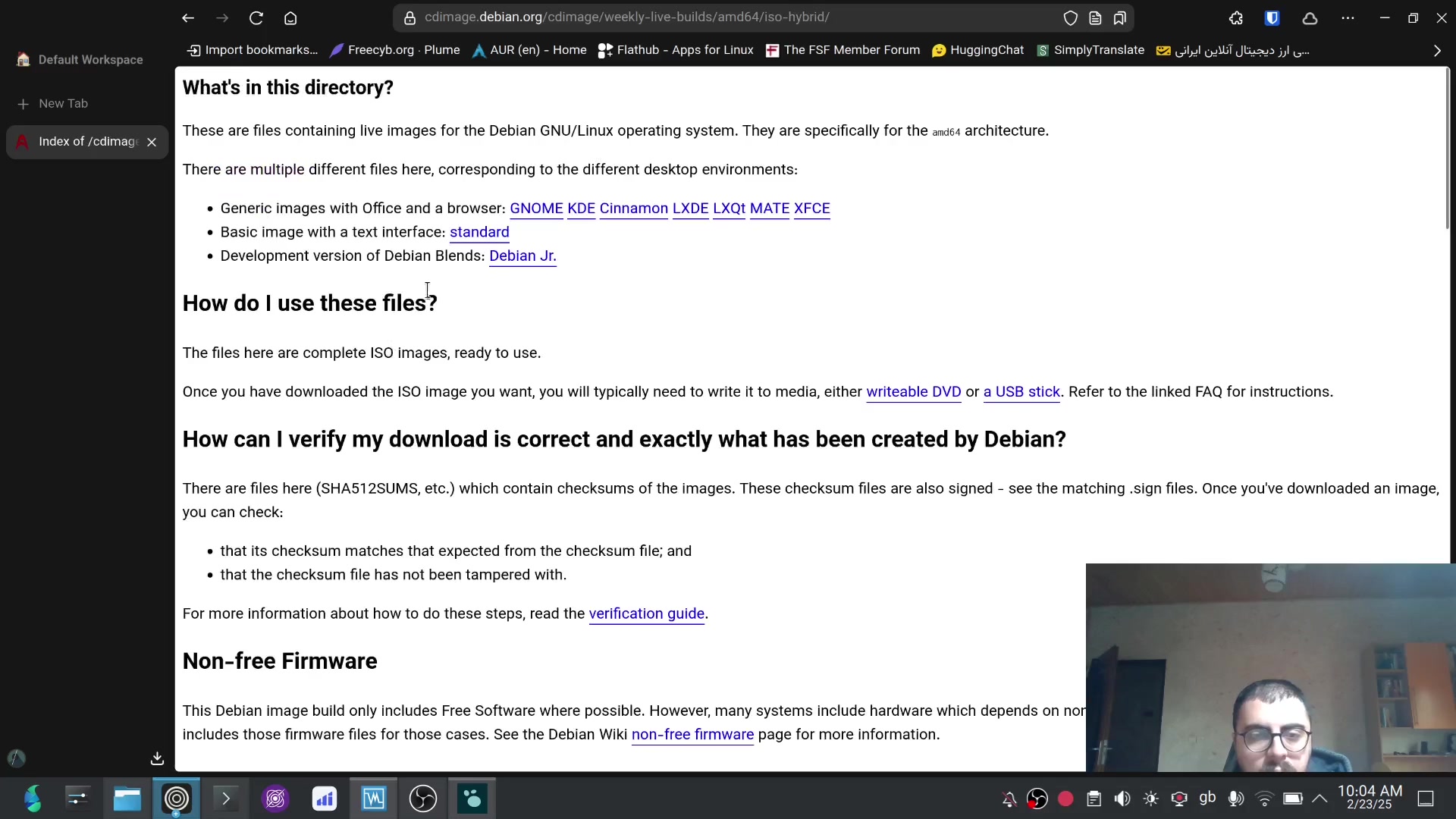Follow the verification guide link
The height and width of the screenshot is (819, 1456).
coord(646,613)
